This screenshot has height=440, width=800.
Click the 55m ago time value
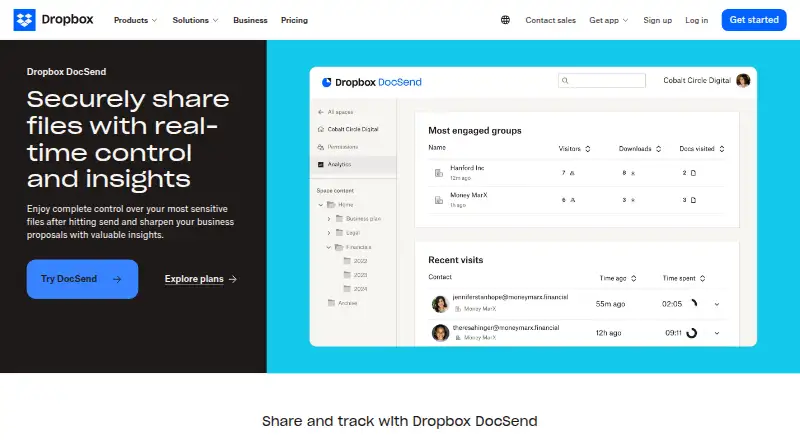coord(610,304)
